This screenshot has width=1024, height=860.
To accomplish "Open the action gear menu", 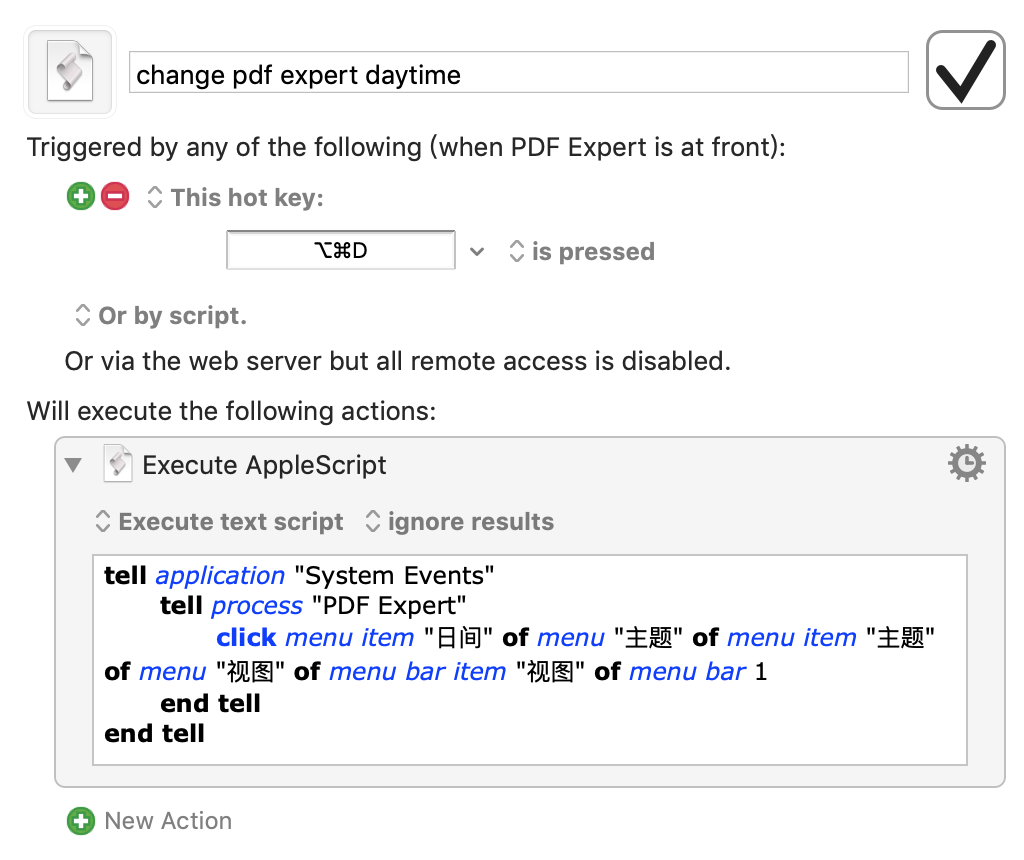I will click(966, 464).
